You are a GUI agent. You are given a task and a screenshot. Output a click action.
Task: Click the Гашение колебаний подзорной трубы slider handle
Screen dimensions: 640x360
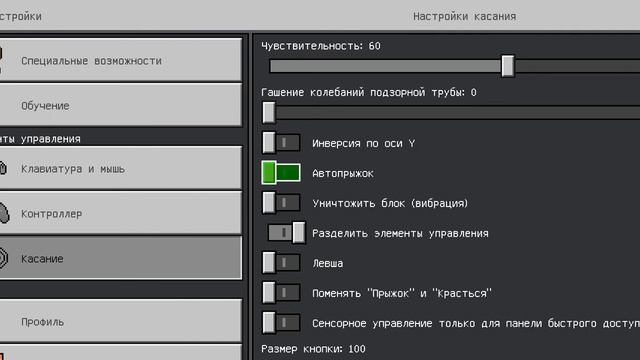tap(269, 112)
